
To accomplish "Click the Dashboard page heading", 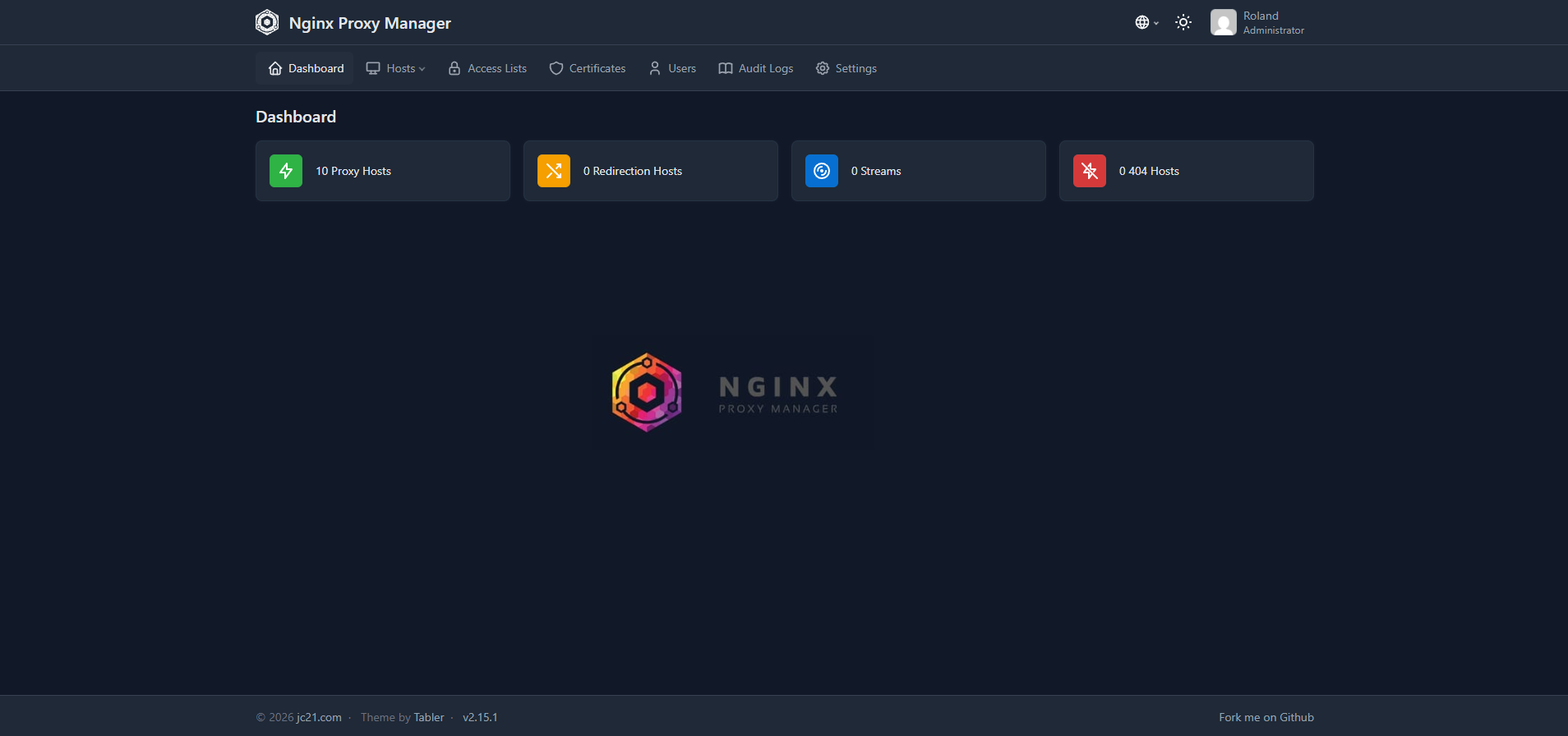I will (296, 117).
